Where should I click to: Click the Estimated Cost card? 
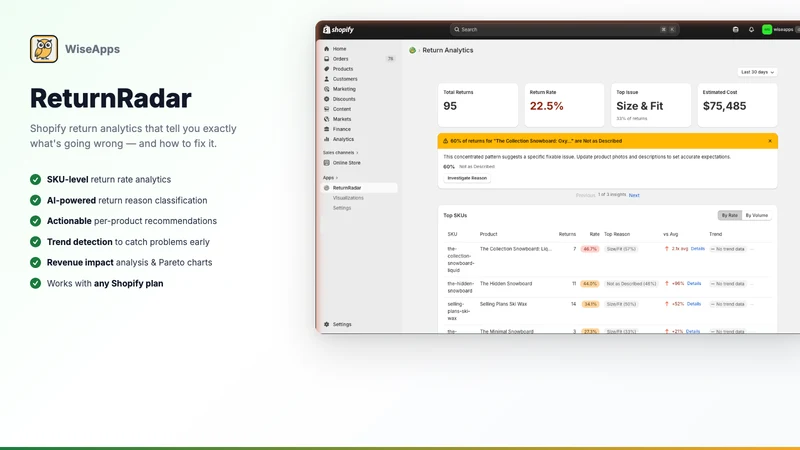click(737, 105)
